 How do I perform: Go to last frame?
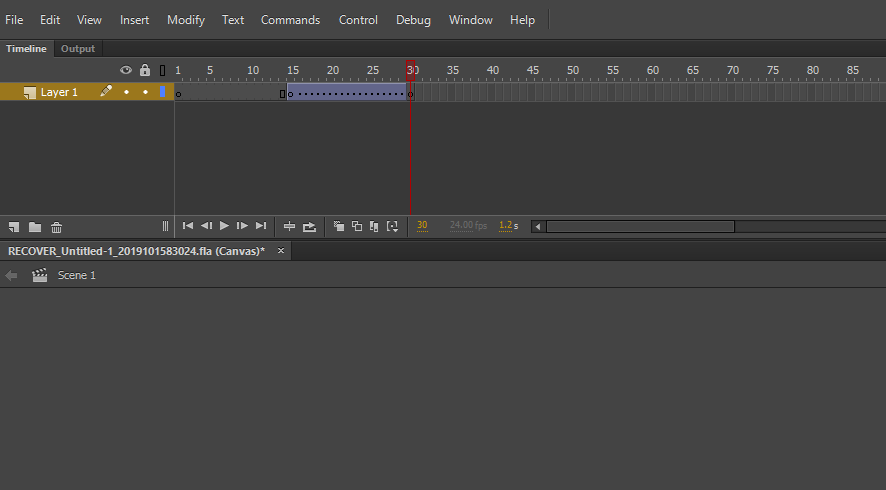click(x=260, y=226)
